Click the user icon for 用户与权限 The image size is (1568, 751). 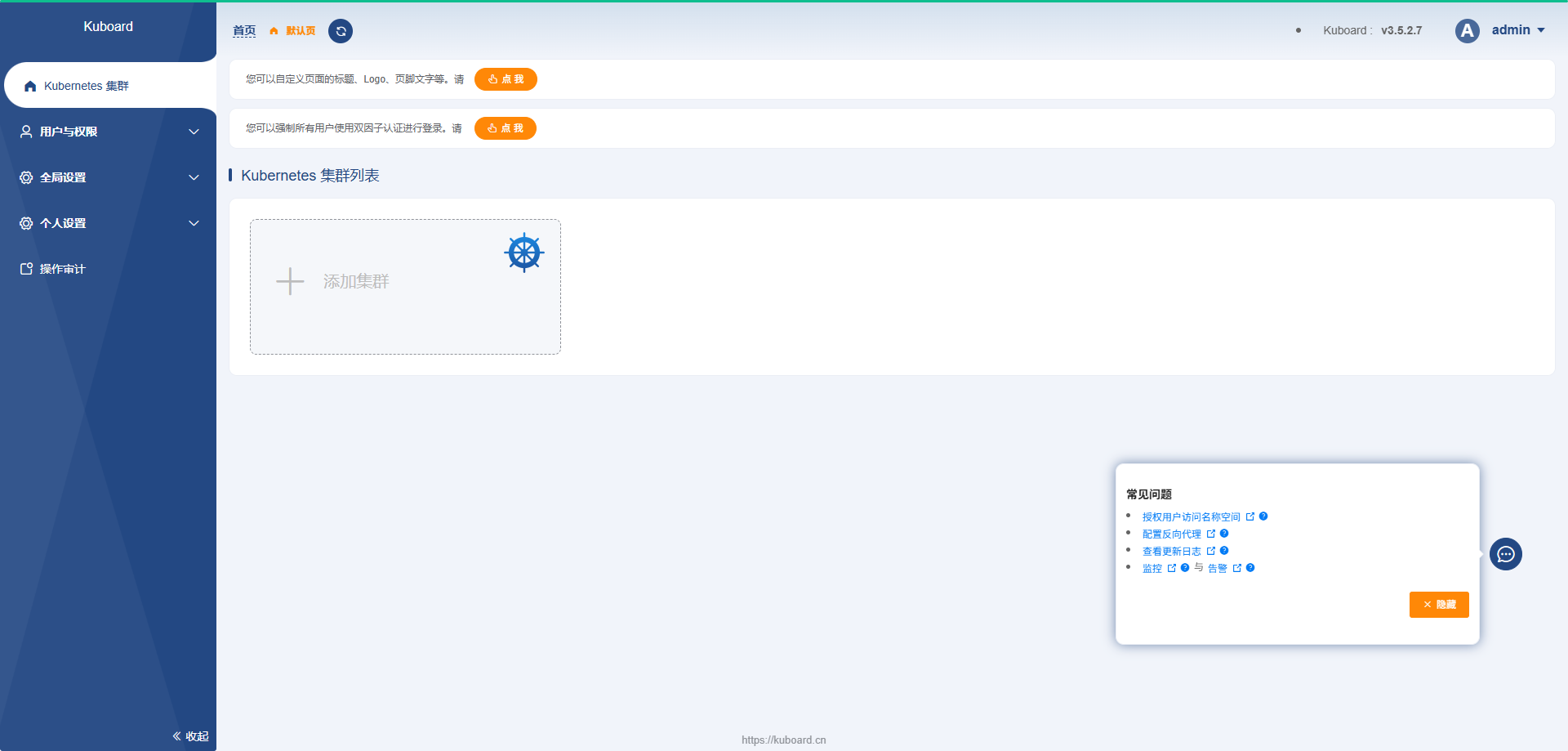(26, 132)
